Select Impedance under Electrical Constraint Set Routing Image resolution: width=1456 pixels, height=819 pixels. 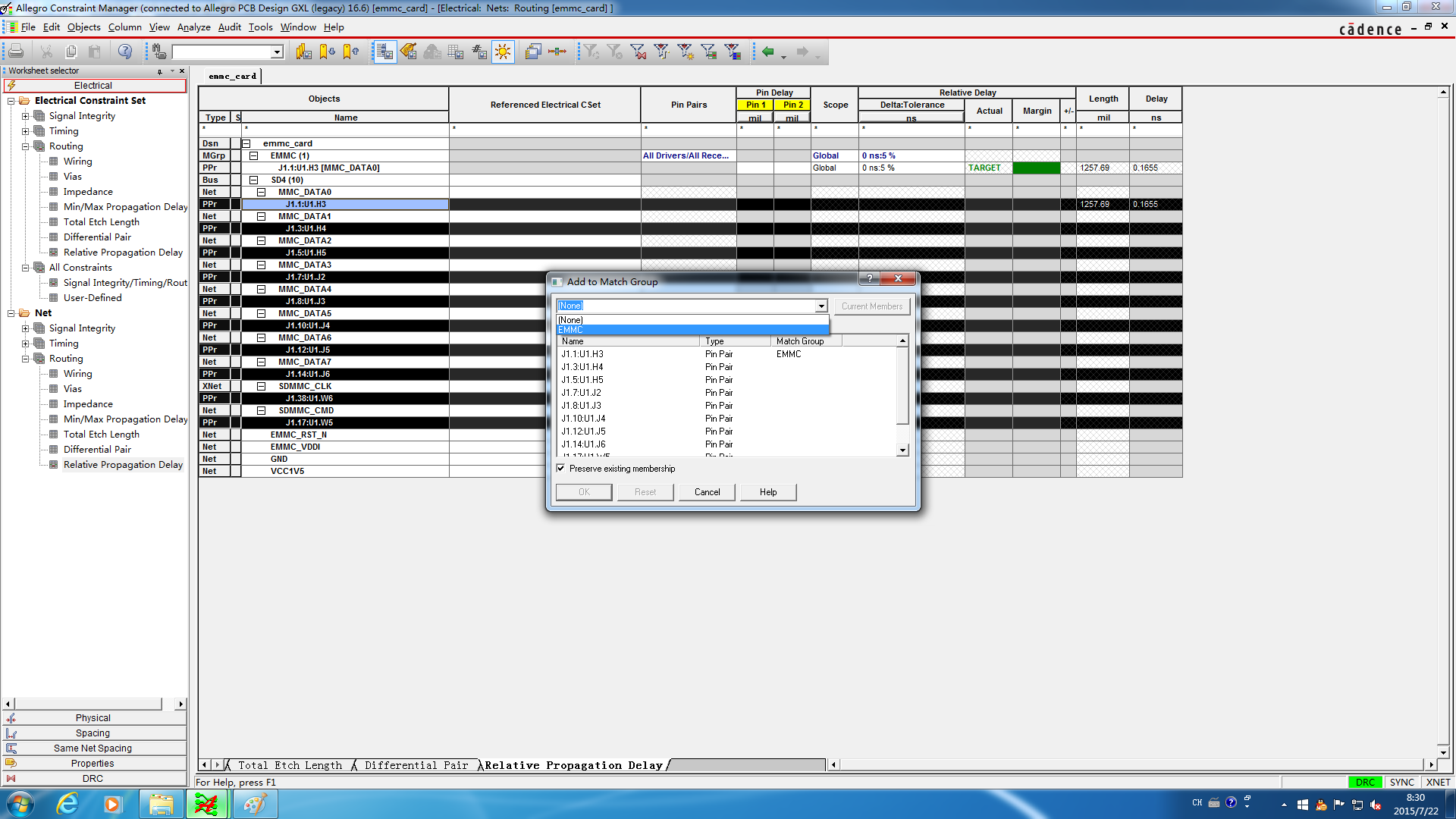(88, 192)
